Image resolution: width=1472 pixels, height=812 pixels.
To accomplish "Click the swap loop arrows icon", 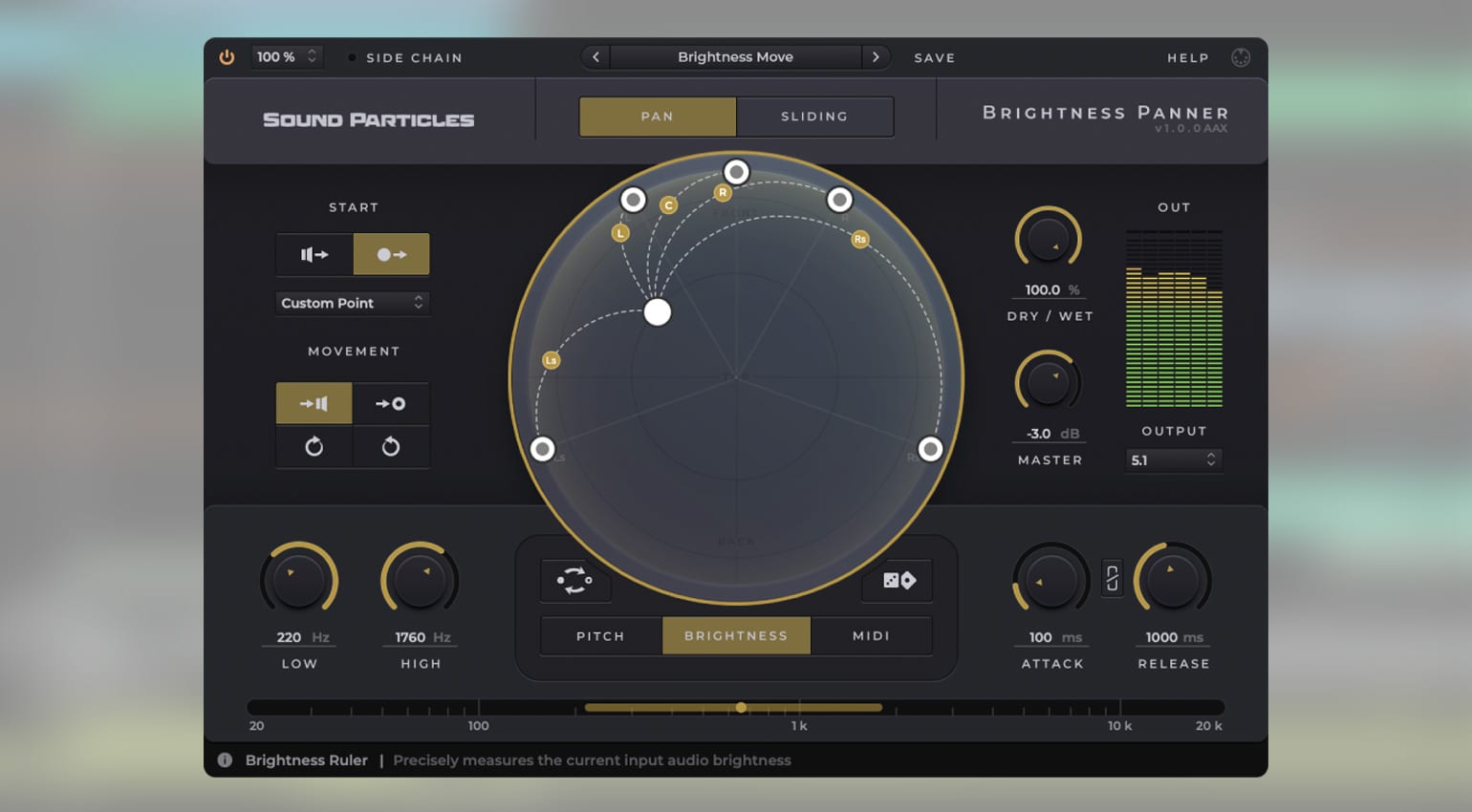I will [x=574, y=581].
